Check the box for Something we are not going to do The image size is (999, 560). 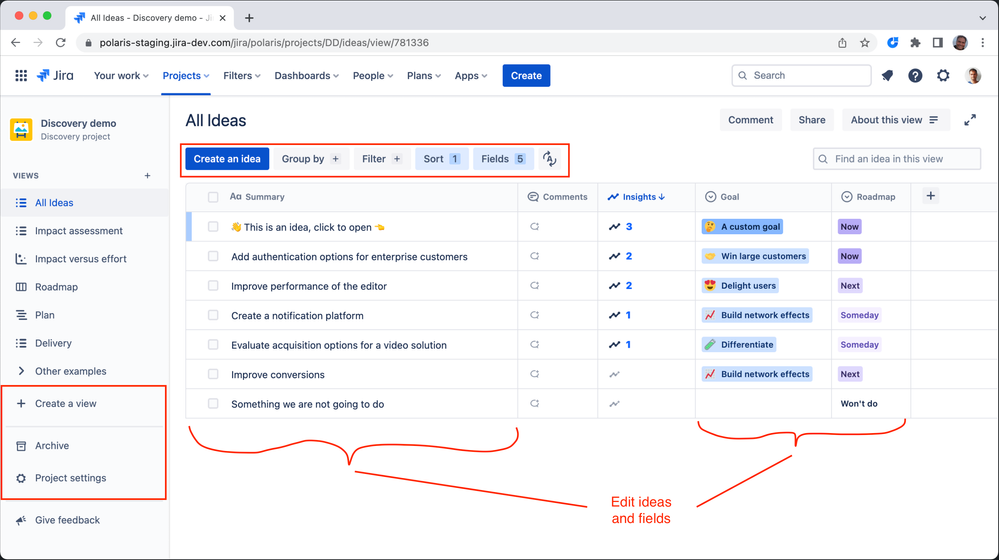point(213,403)
